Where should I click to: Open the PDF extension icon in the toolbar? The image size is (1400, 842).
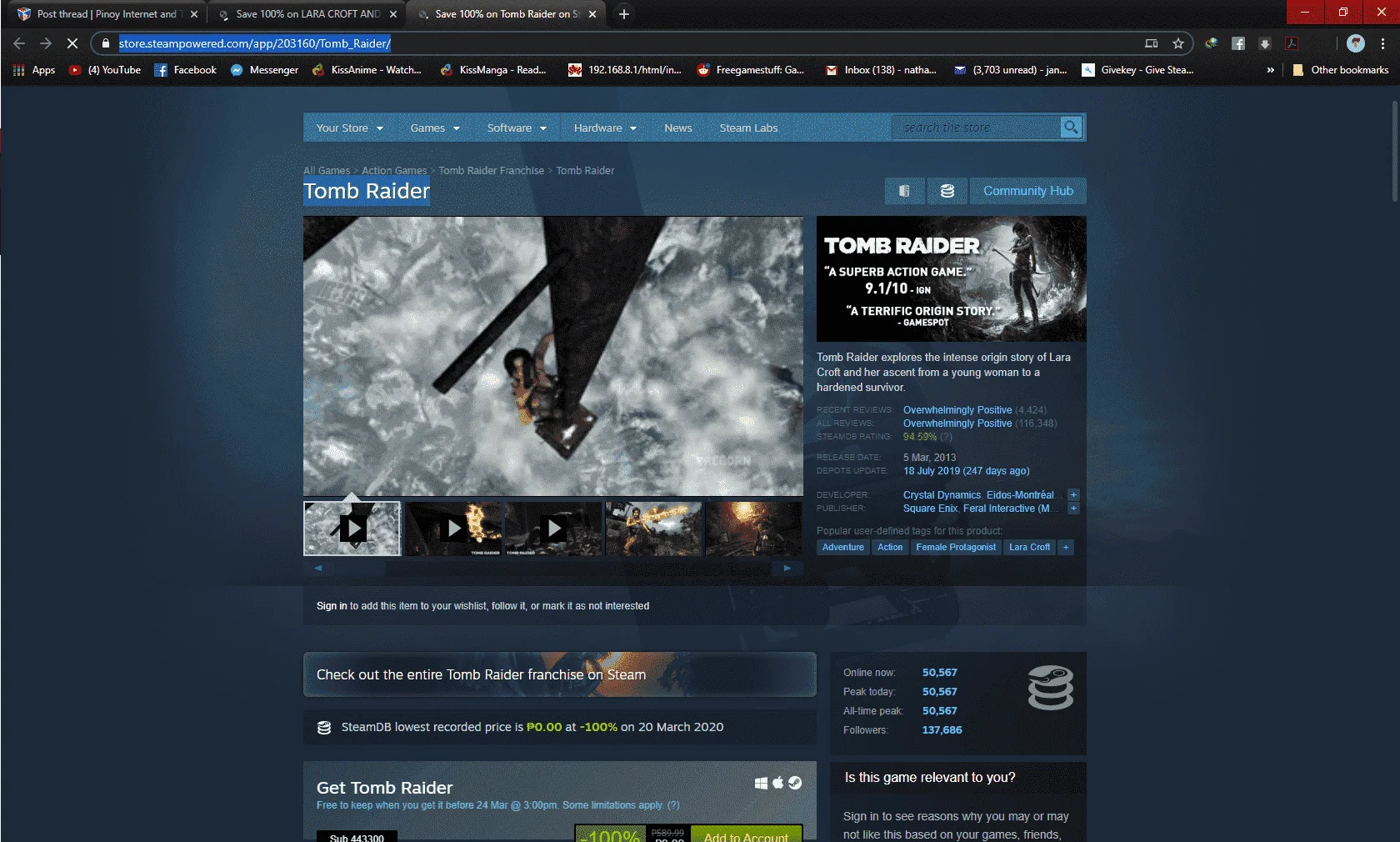coord(1292,43)
